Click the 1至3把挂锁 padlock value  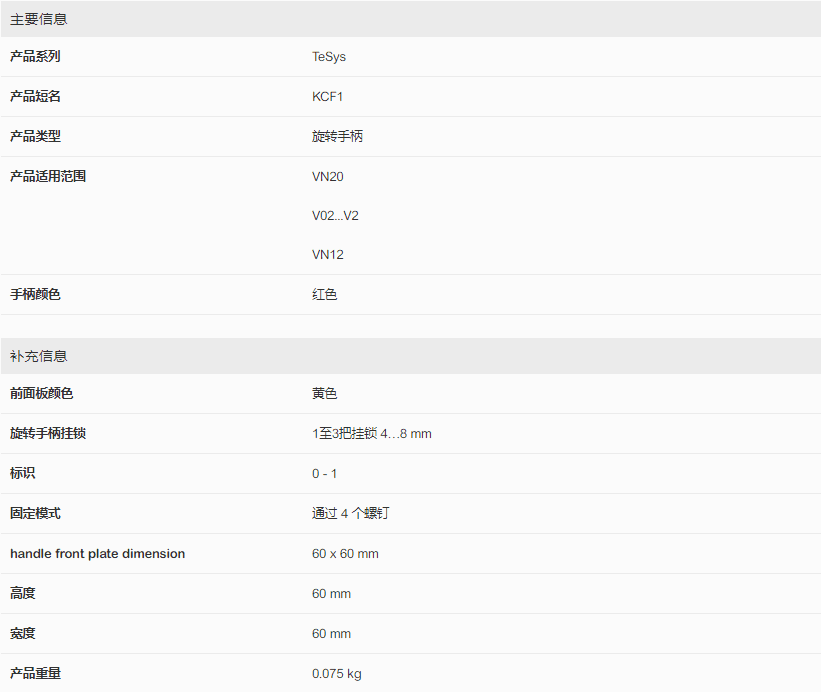pos(372,433)
